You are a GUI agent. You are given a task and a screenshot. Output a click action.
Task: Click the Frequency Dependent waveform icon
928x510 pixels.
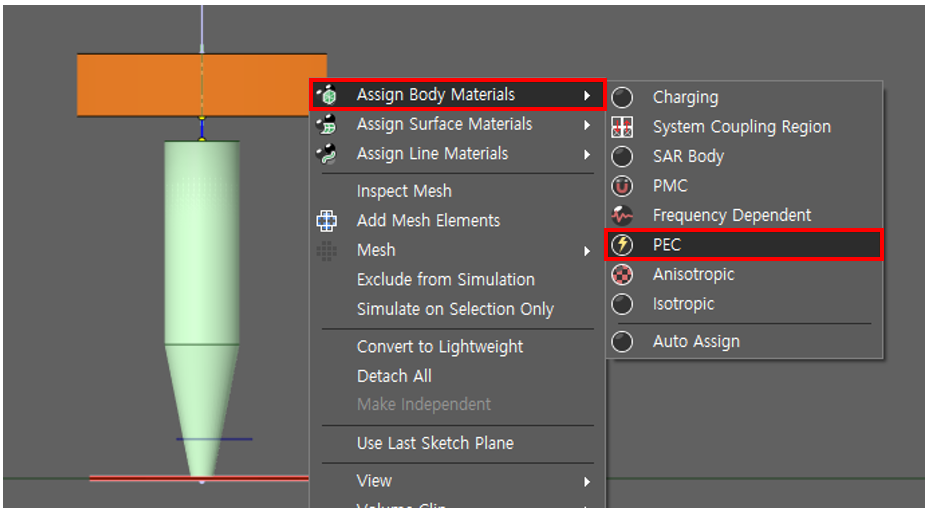623,215
